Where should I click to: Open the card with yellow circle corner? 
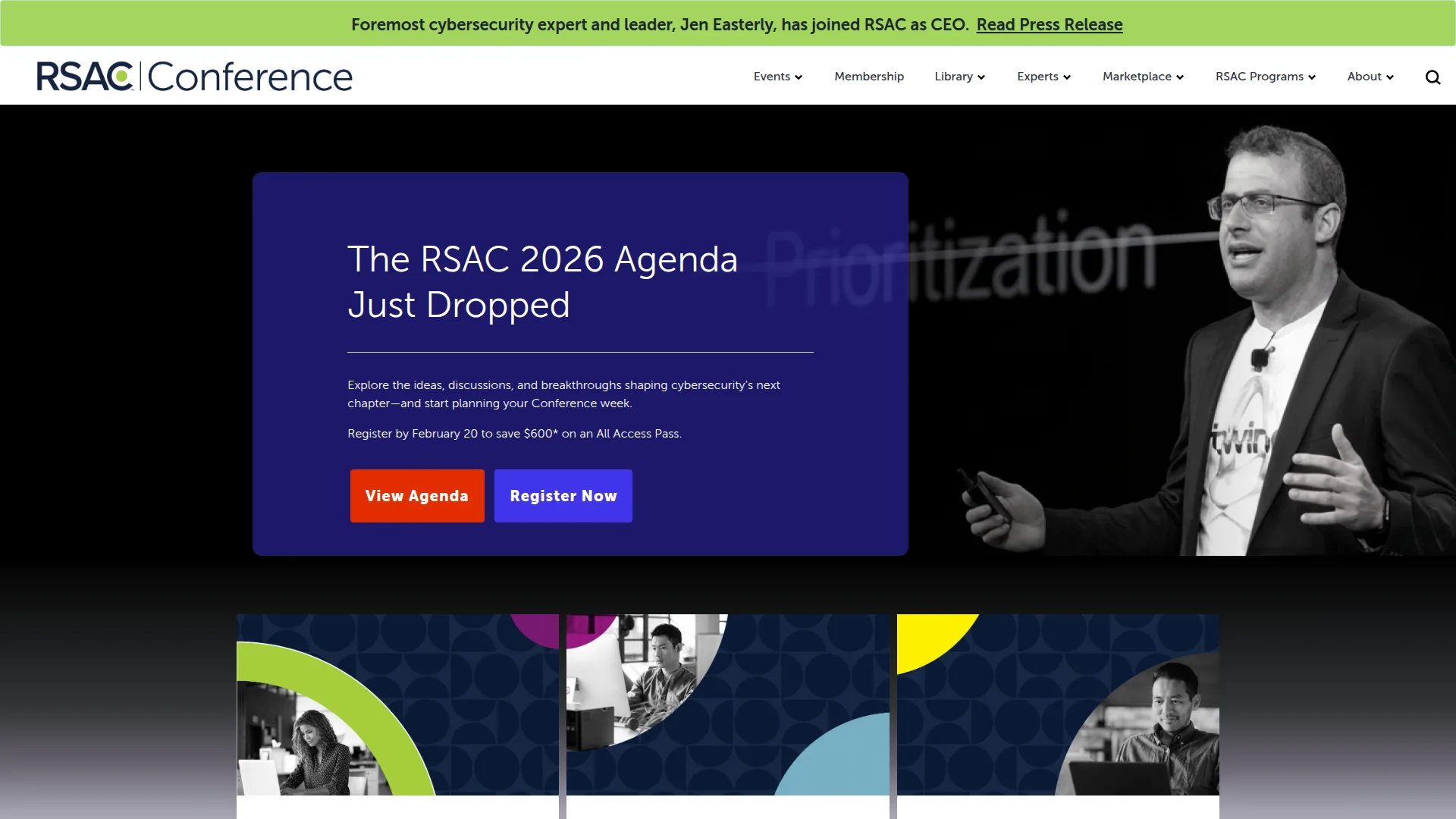(1058, 704)
